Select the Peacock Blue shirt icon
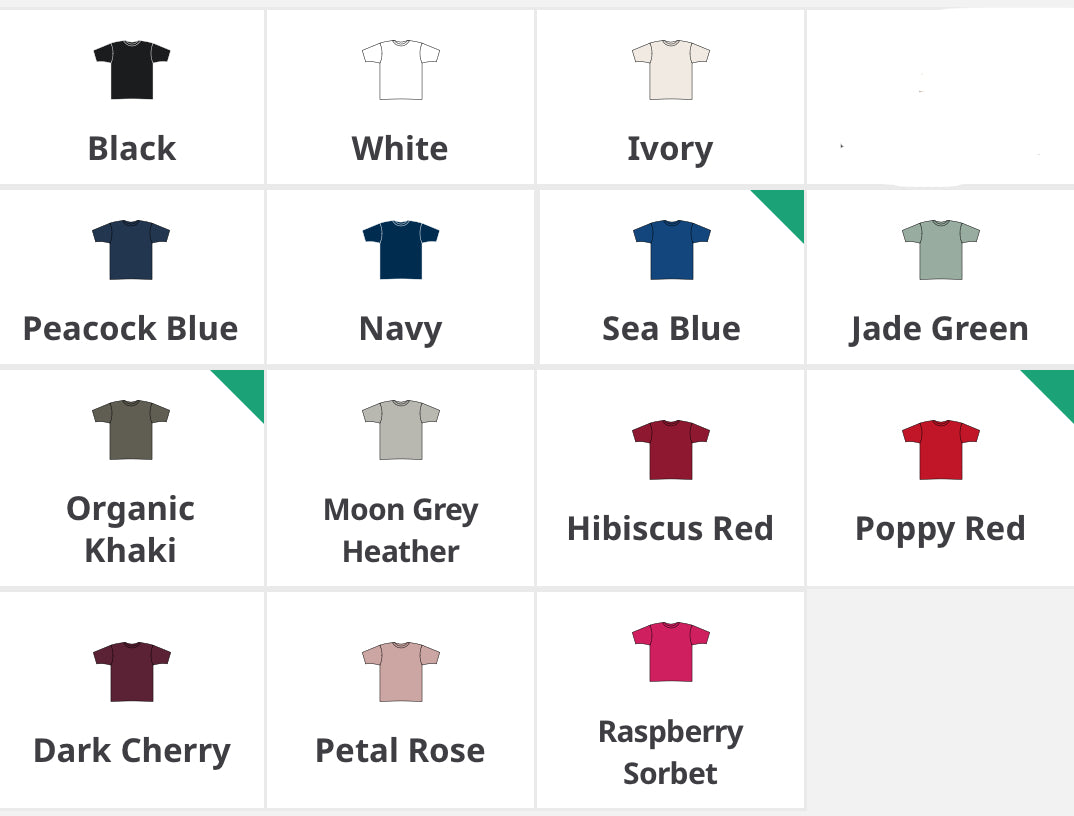 point(131,250)
